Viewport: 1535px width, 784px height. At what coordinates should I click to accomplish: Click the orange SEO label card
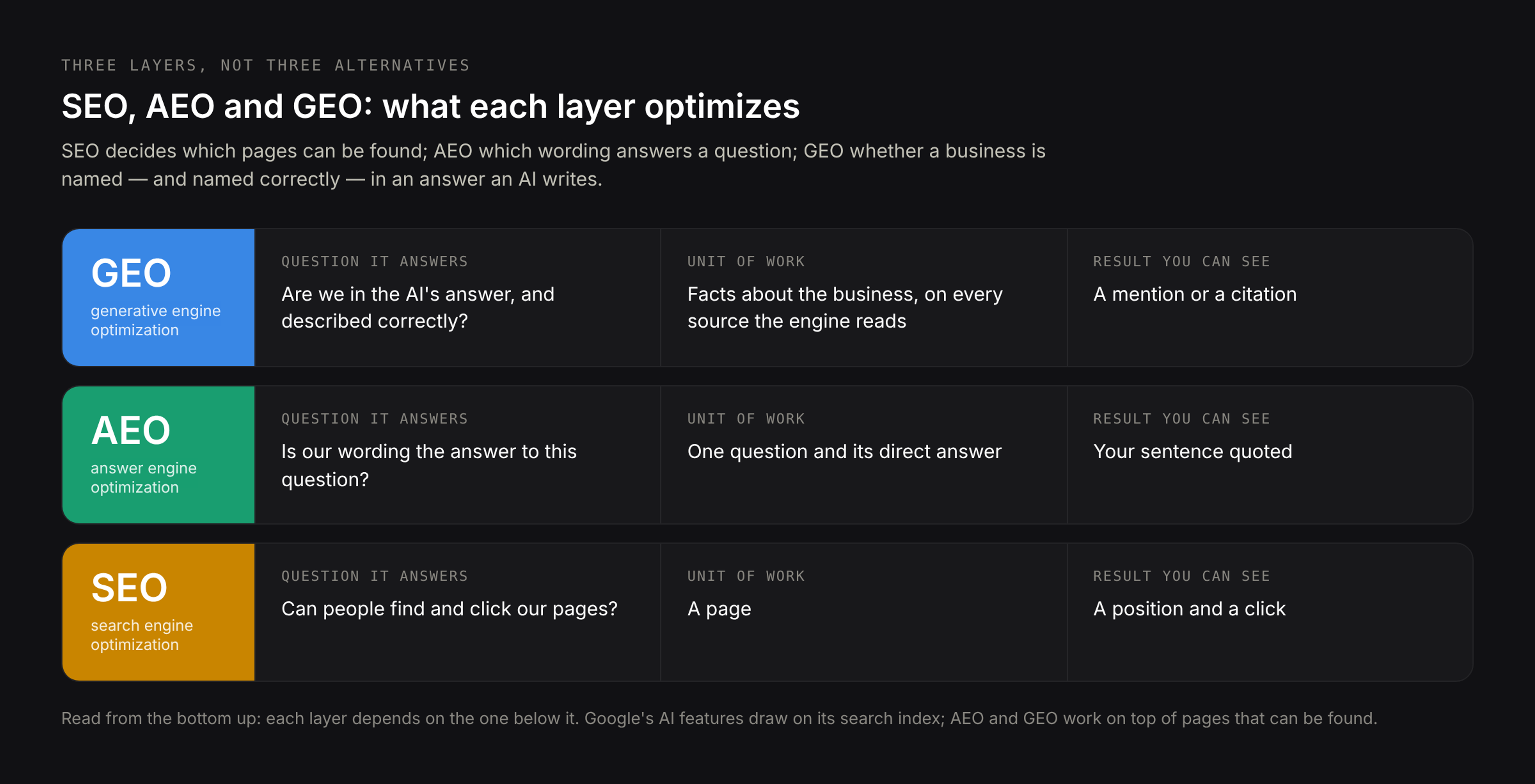[159, 612]
